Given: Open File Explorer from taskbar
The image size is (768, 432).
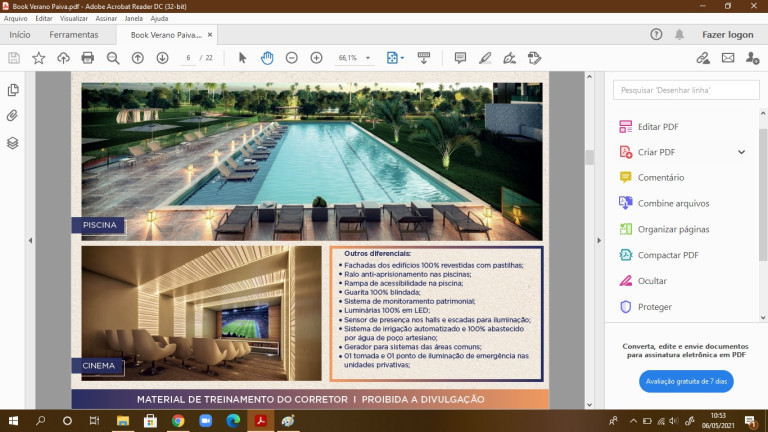Looking at the screenshot, I should [122, 421].
